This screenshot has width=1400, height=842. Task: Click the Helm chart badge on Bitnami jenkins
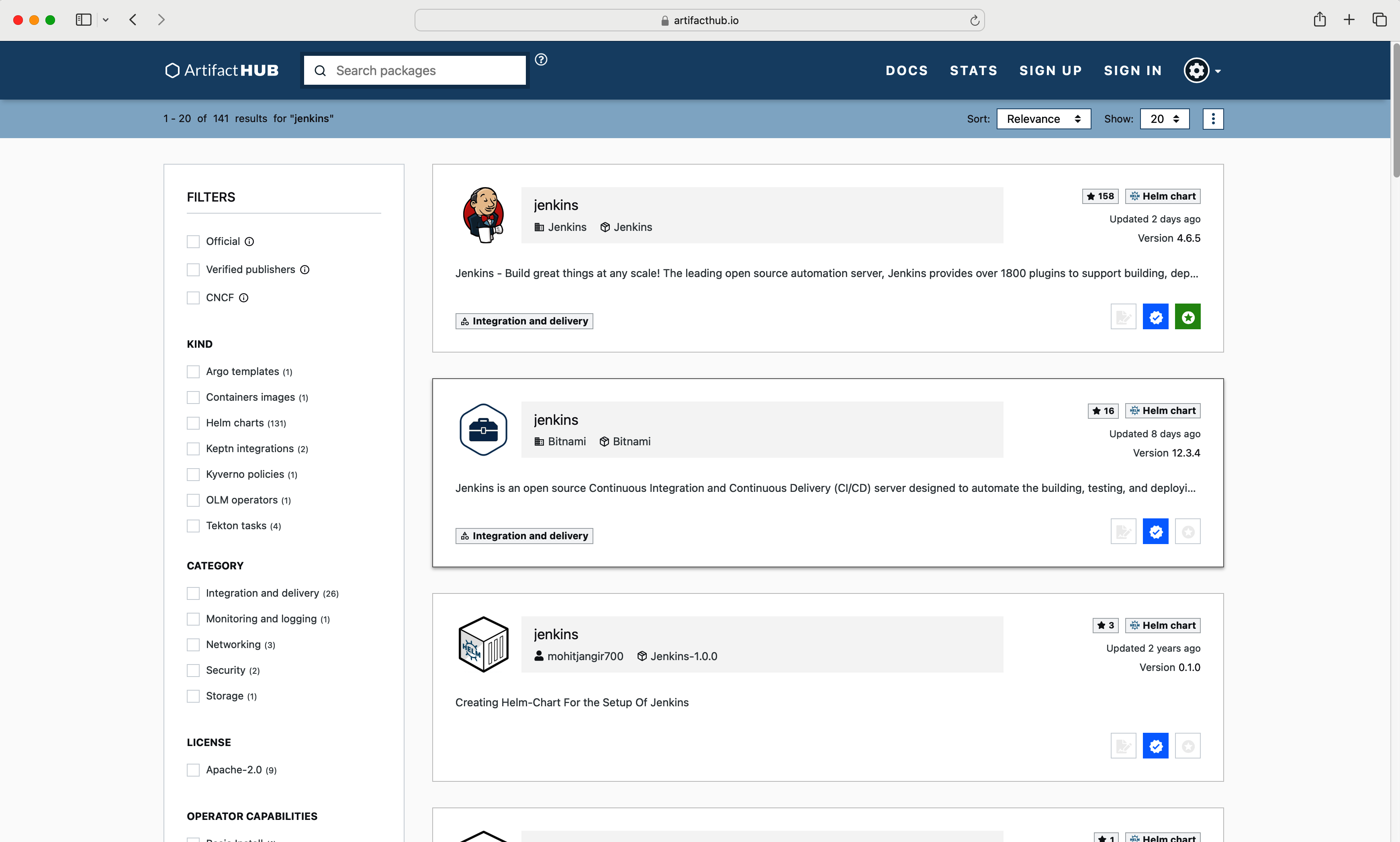tap(1162, 410)
